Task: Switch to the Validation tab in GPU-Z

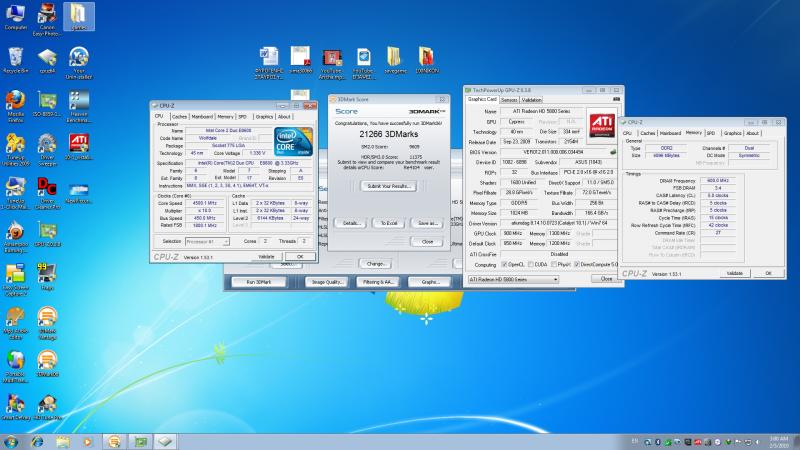Action: pyautogui.click(x=531, y=100)
